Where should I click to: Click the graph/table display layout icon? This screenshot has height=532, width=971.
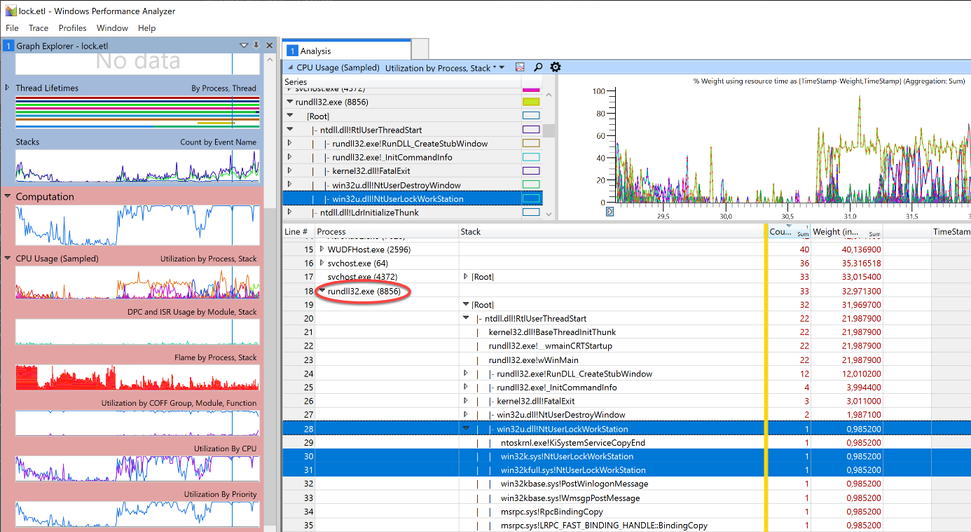tap(520, 68)
